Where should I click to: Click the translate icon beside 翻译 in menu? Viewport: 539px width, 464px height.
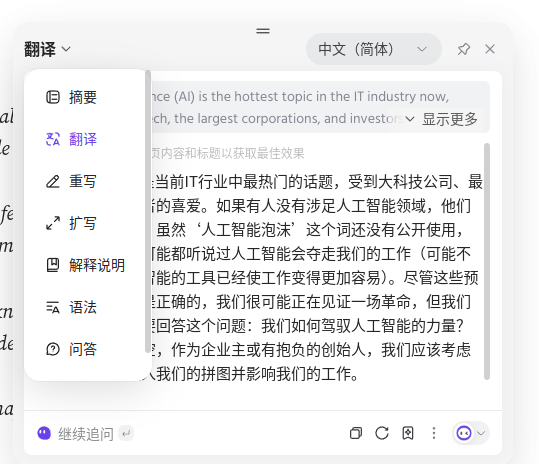coord(53,139)
